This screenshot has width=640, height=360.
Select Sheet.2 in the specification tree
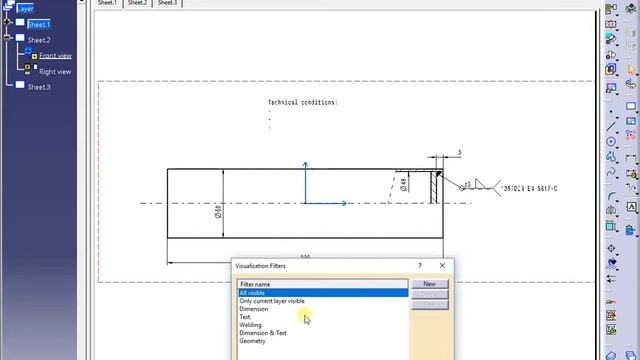pyautogui.click(x=39, y=40)
